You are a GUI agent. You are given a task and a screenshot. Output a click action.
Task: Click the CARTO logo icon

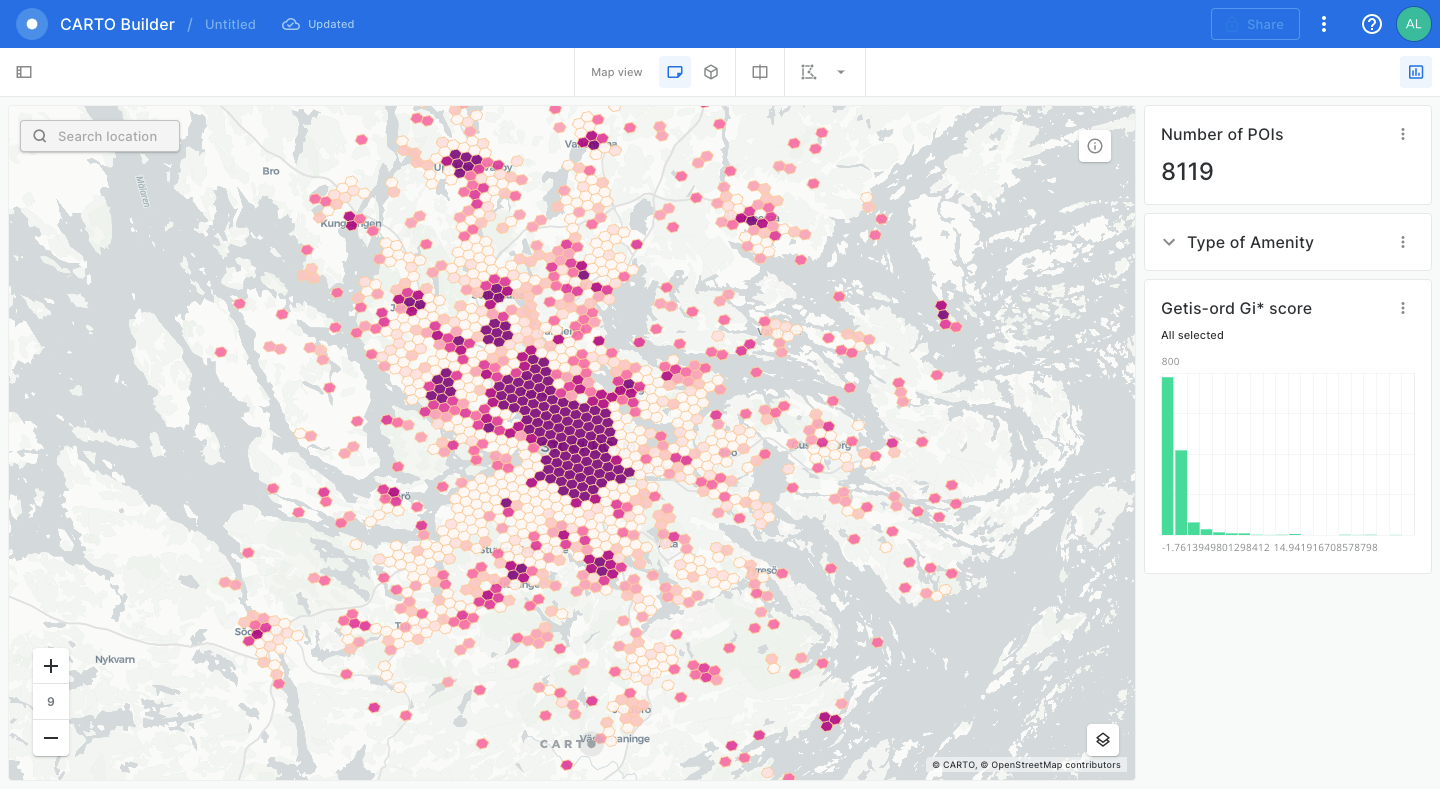point(32,24)
